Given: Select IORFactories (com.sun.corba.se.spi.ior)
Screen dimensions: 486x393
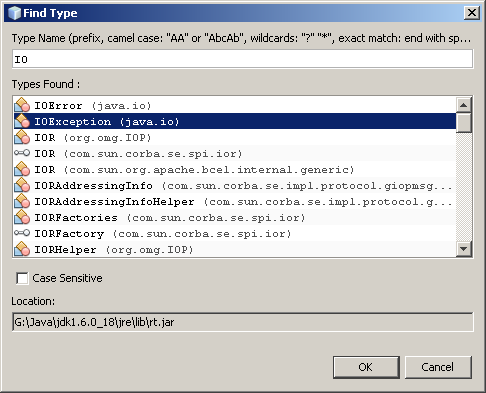Looking at the screenshot, I should point(235,217).
